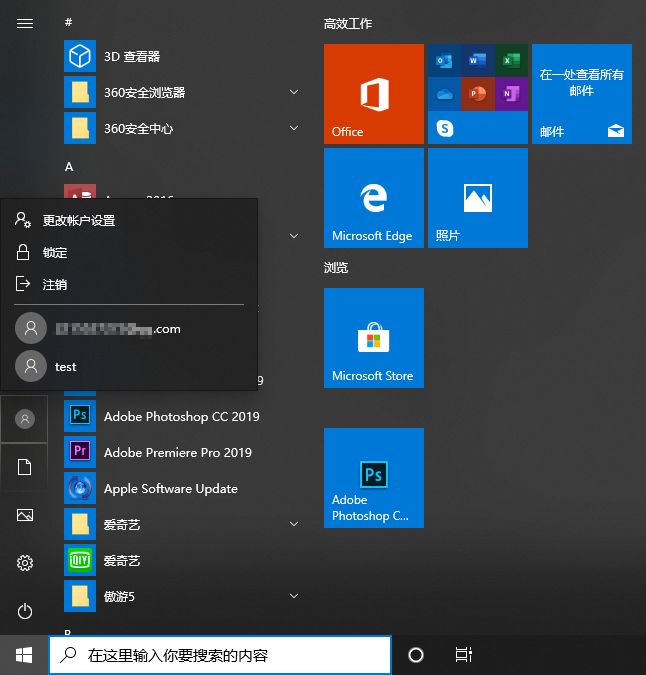Open Skype icon in tile group
This screenshot has width=646, height=675.
click(445, 128)
